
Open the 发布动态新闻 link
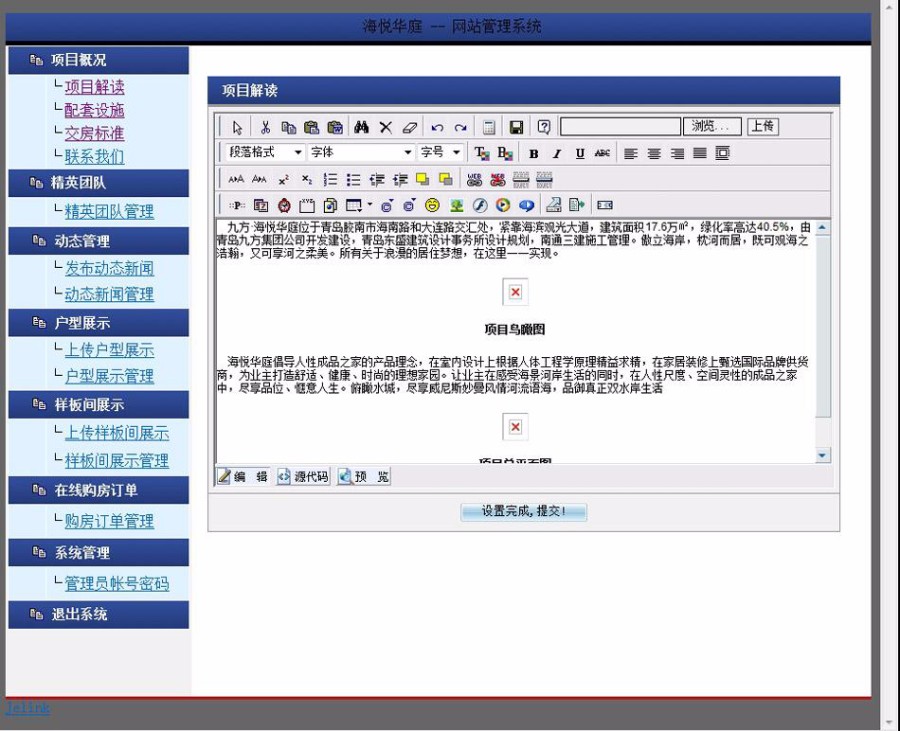[x=109, y=268]
